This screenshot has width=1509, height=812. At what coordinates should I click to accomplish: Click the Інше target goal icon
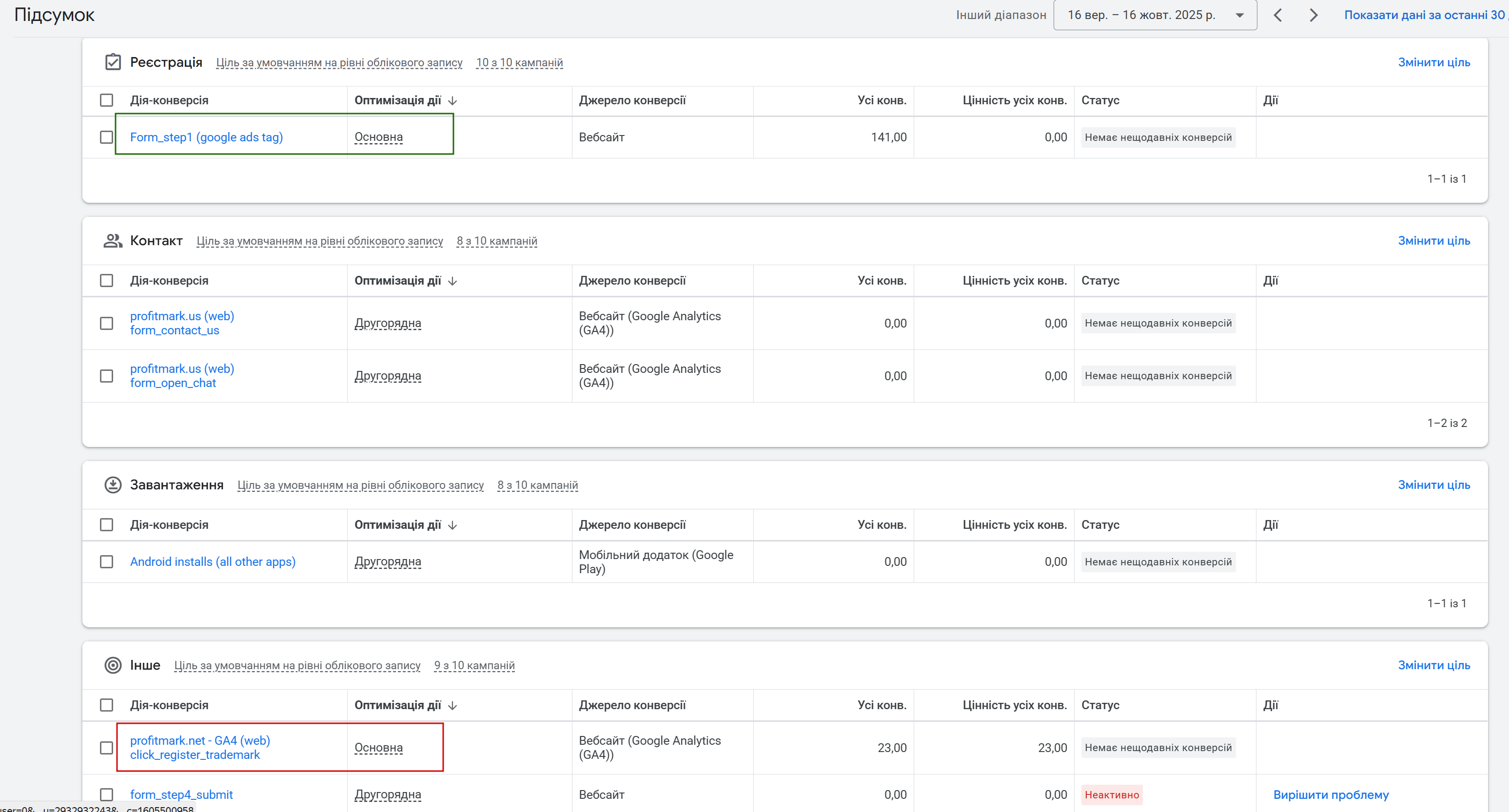[113, 665]
